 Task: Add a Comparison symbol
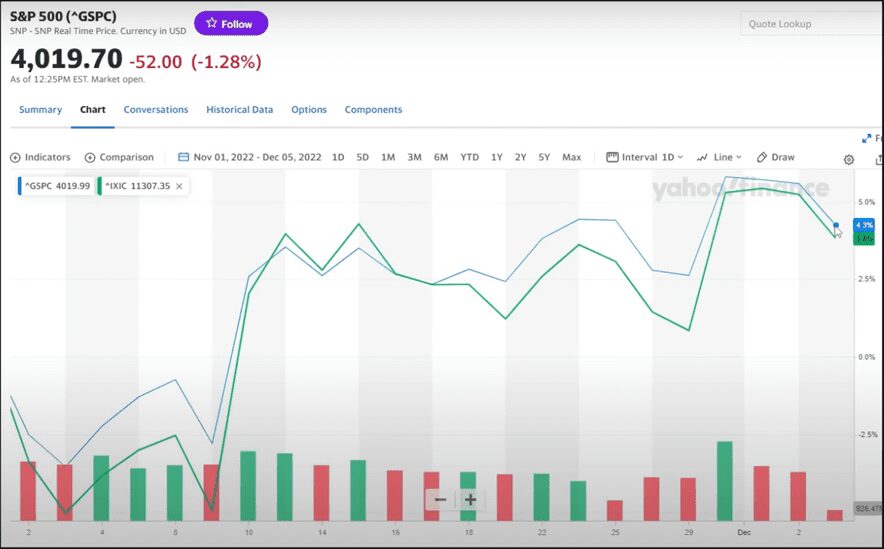pyautogui.click(x=119, y=157)
